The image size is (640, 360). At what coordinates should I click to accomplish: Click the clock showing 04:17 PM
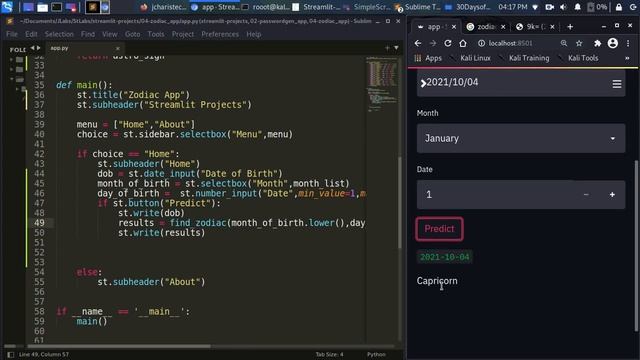pyautogui.click(x=513, y=7)
